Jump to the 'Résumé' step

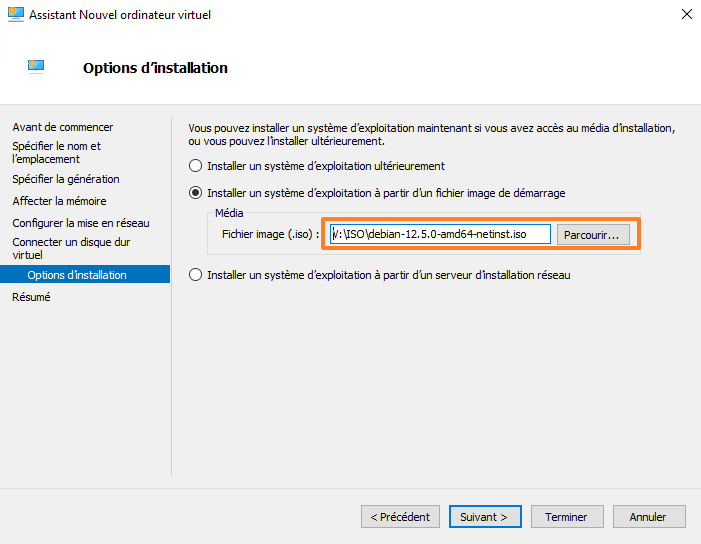tap(31, 297)
